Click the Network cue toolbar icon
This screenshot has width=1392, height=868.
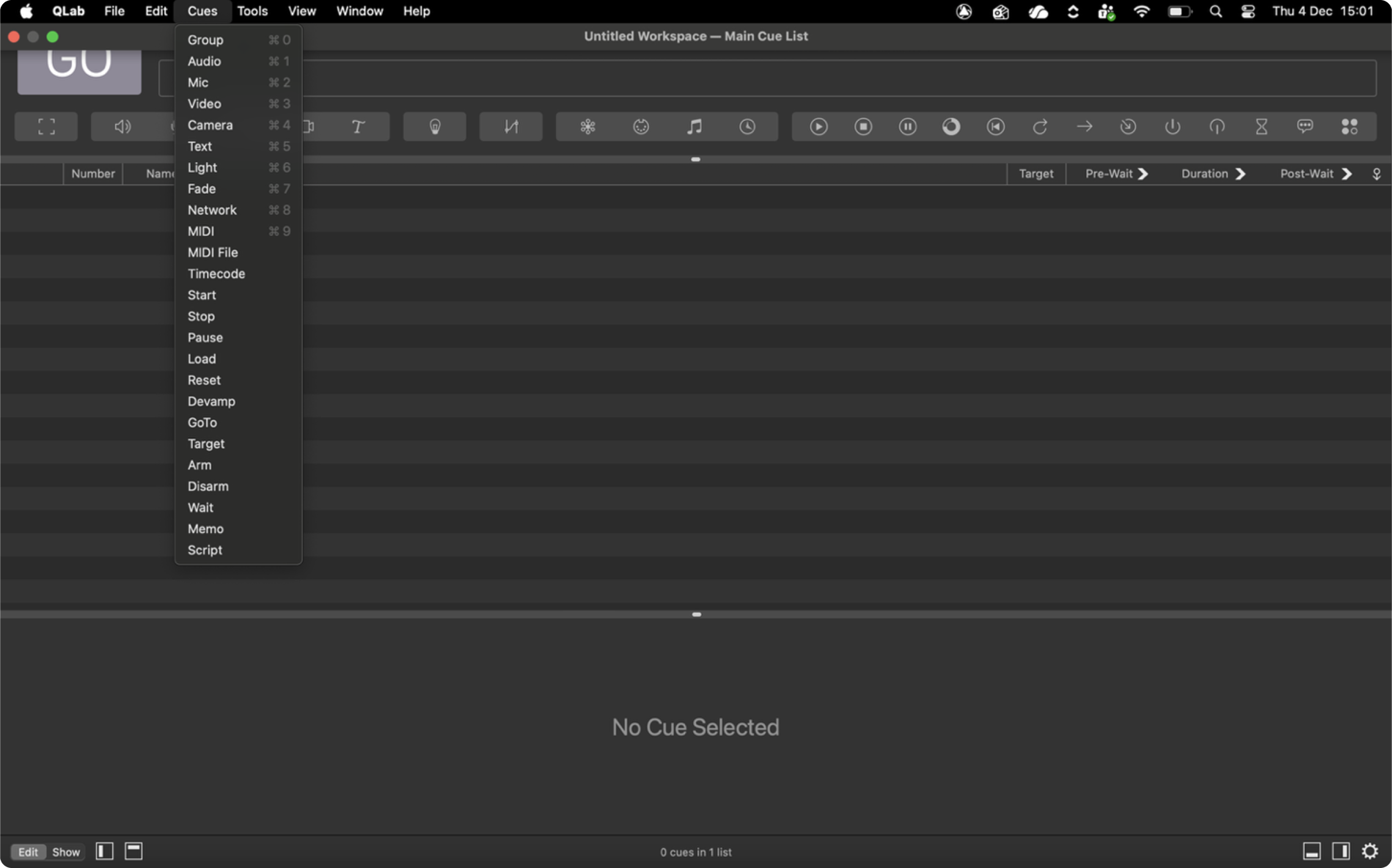587,127
